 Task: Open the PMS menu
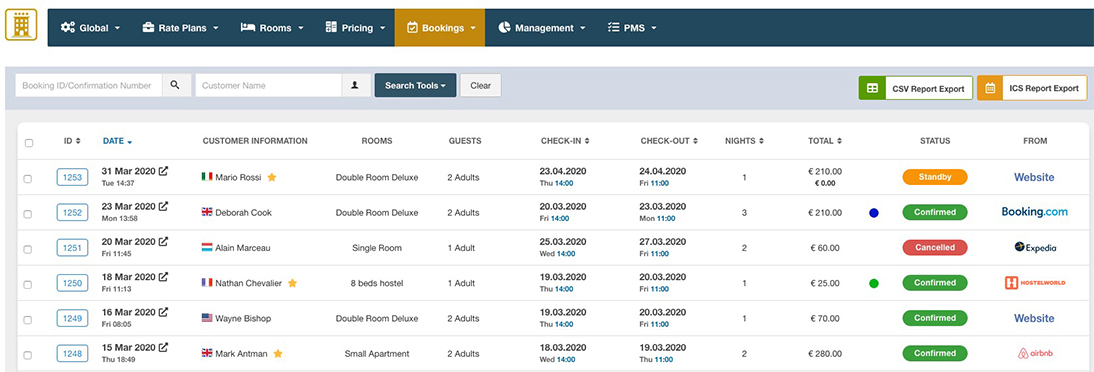pos(631,28)
